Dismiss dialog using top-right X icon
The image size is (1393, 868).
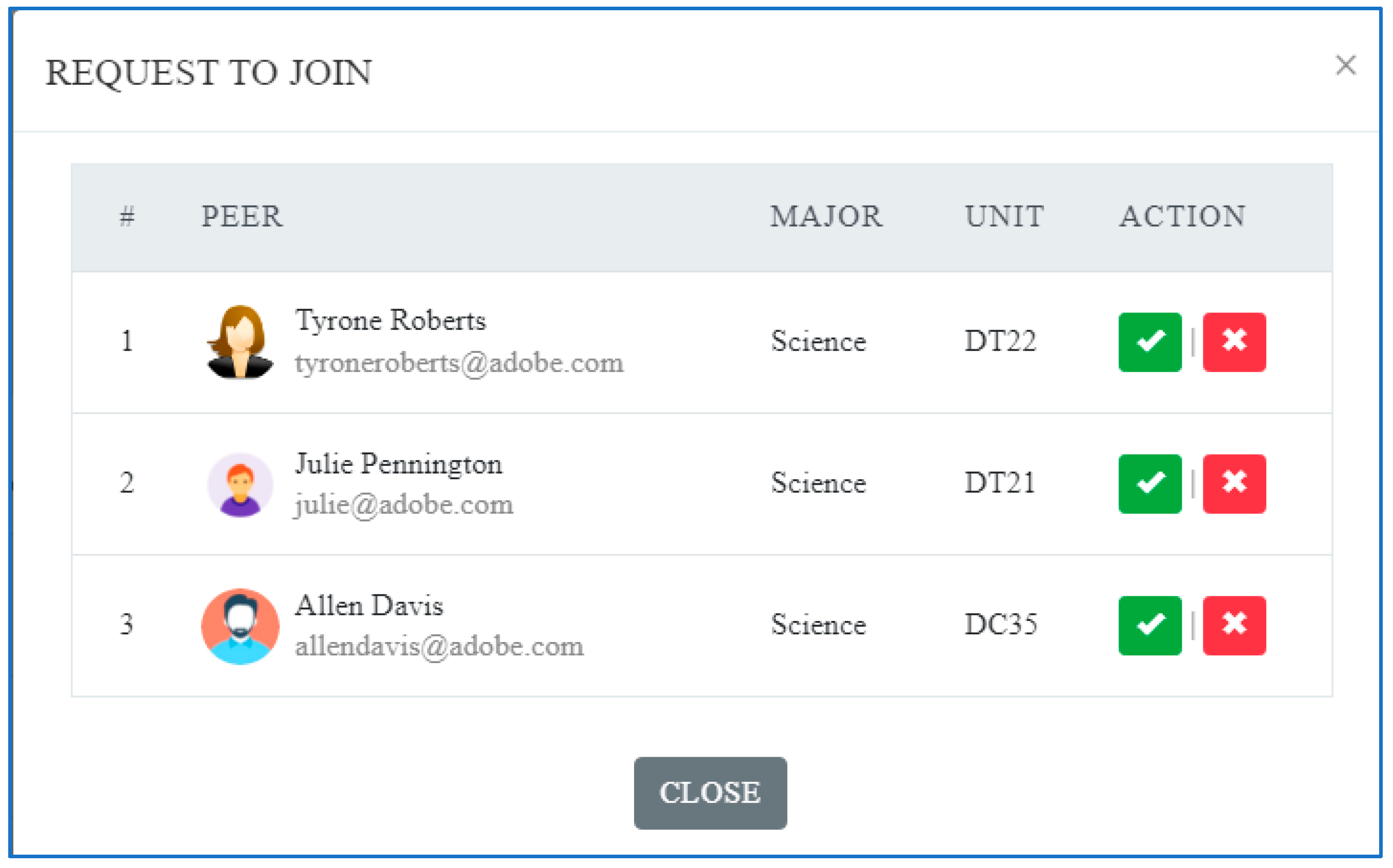[x=1345, y=65]
